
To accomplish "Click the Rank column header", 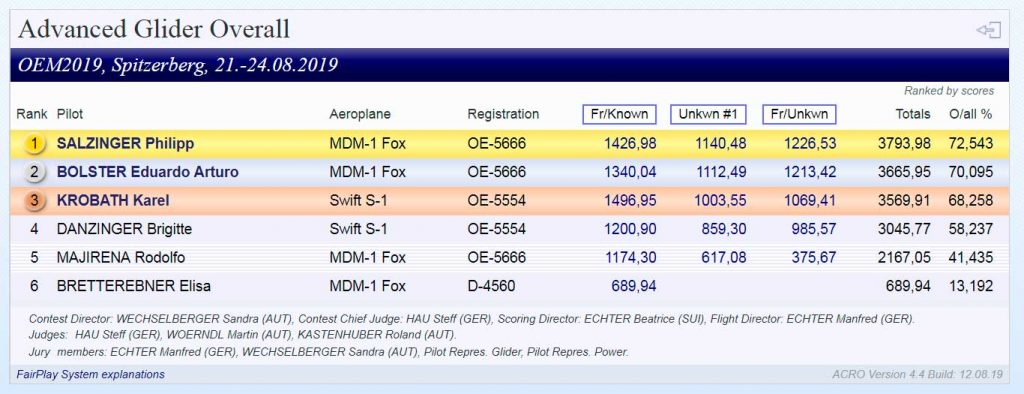I will pyautogui.click(x=32, y=114).
